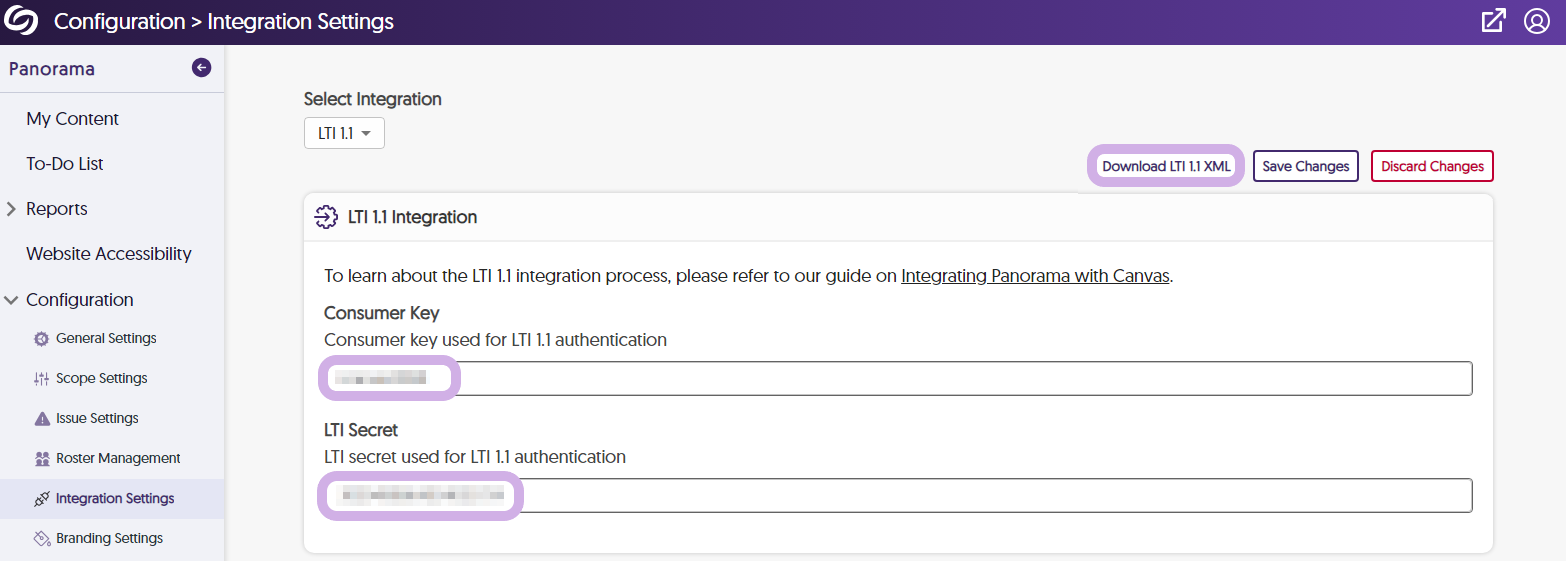Click the Integration Settings plug icon
Image resolution: width=1566 pixels, height=561 pixels.
coord(41,499)
